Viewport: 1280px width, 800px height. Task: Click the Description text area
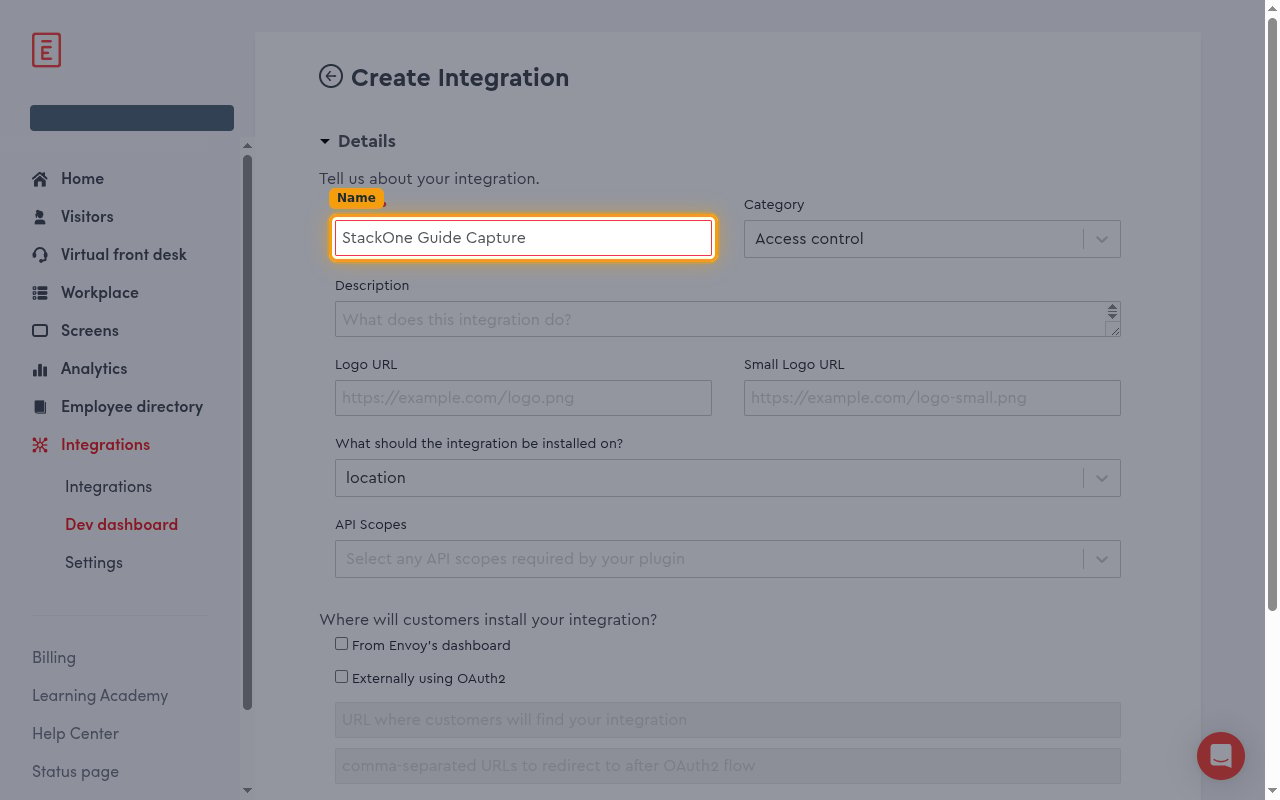tap(727, 319)
